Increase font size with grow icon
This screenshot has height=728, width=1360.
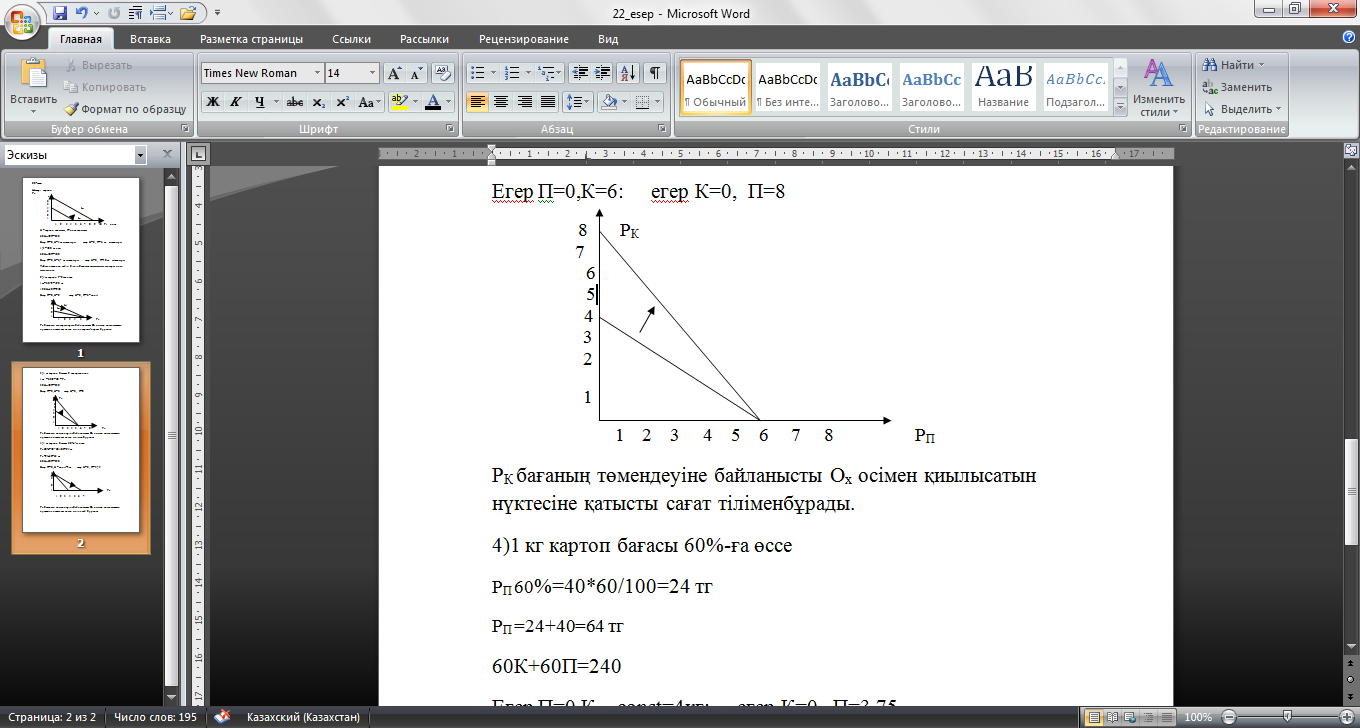[x=394, y=73]
